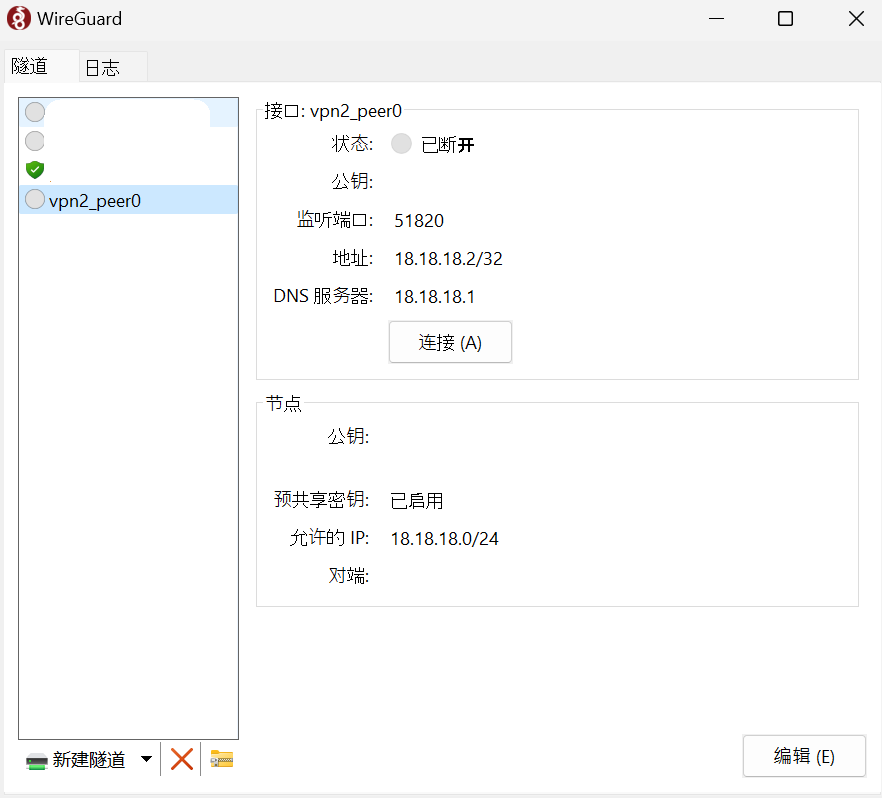Click the 已启用 preshared key value

click(417, 501)
